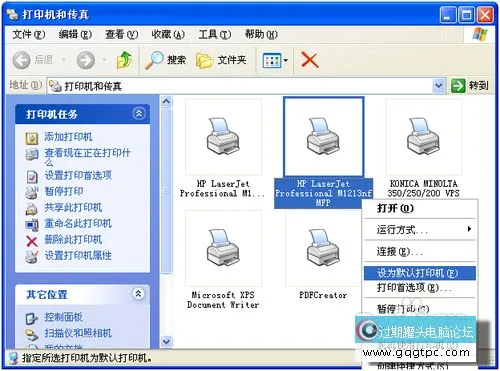Viewport: 500px width, 371px height.
Task: Go up one folder level icon
Action: tap(124, 60)
